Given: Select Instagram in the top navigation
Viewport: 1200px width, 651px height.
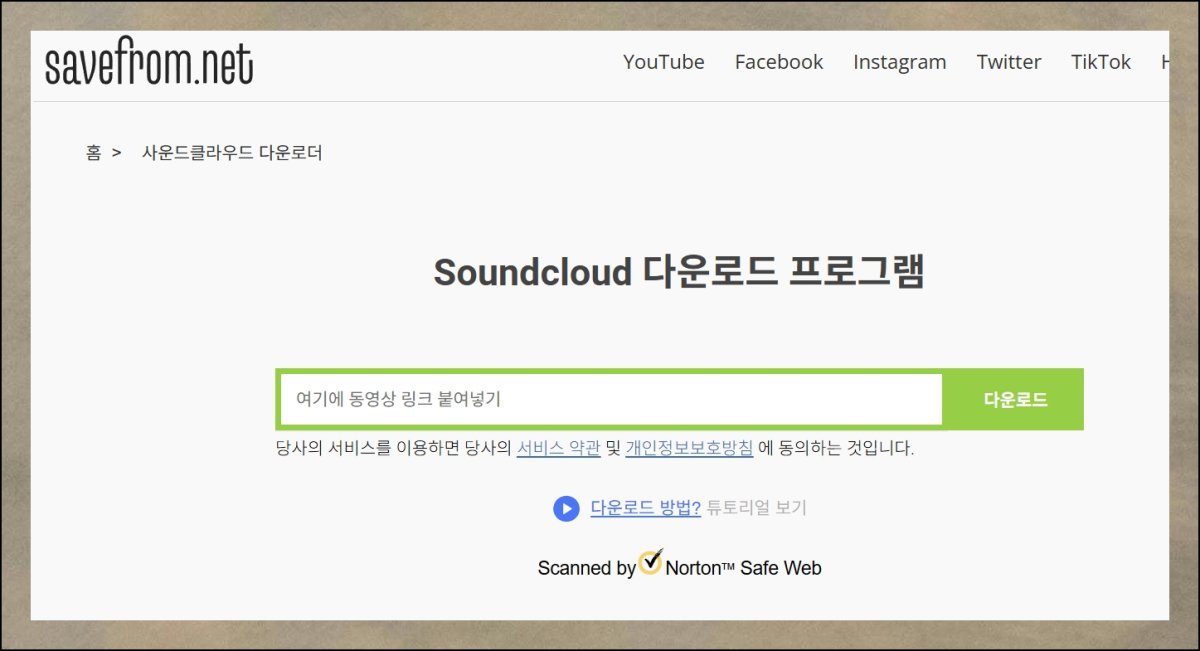Looking at the screenshot, I should point(899,62).
